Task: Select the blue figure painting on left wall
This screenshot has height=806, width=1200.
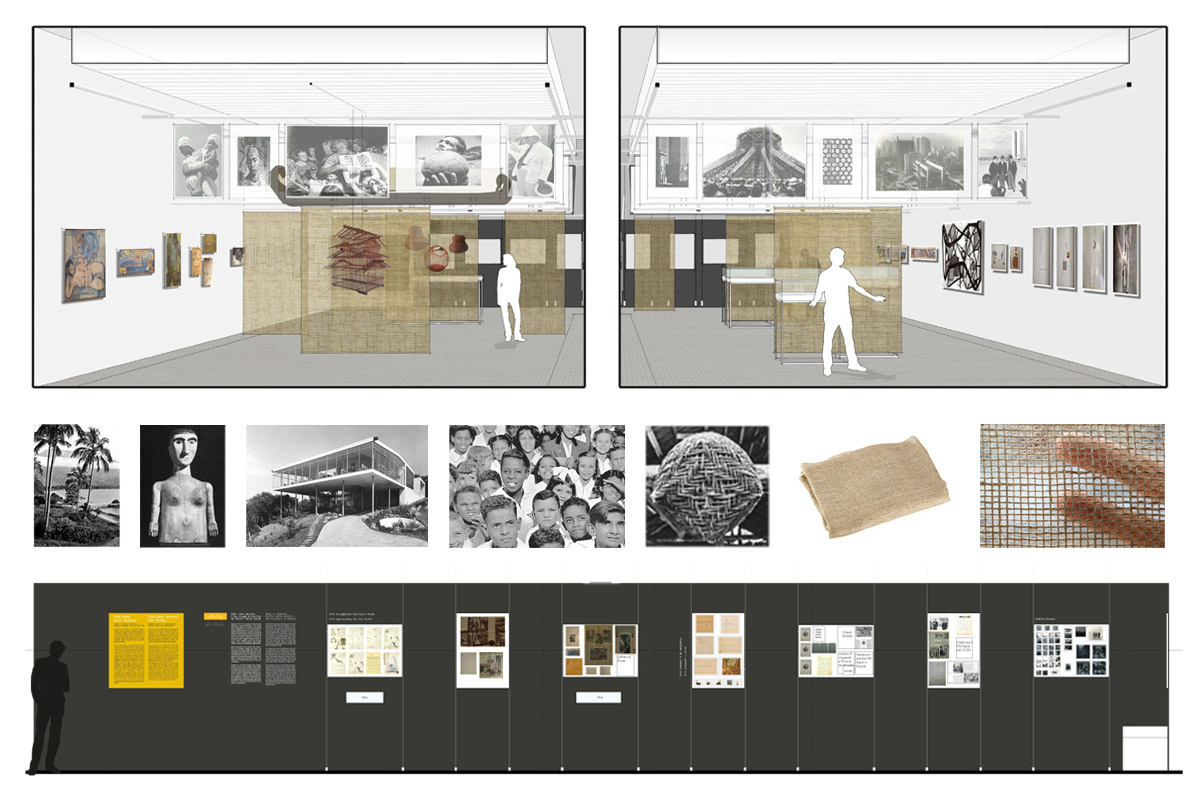Action: [84, 264]
